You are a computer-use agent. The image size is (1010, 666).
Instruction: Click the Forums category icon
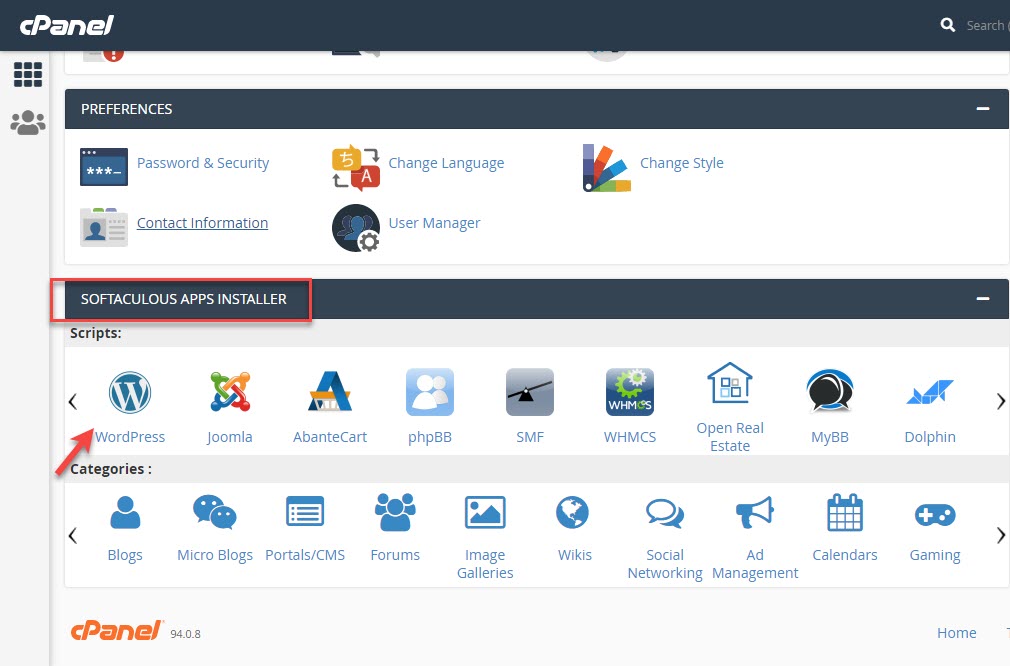coord(395,513)
